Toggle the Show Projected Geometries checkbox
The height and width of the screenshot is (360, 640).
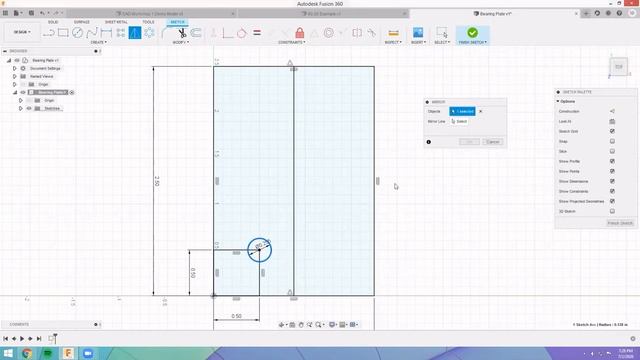pos(612,201)
